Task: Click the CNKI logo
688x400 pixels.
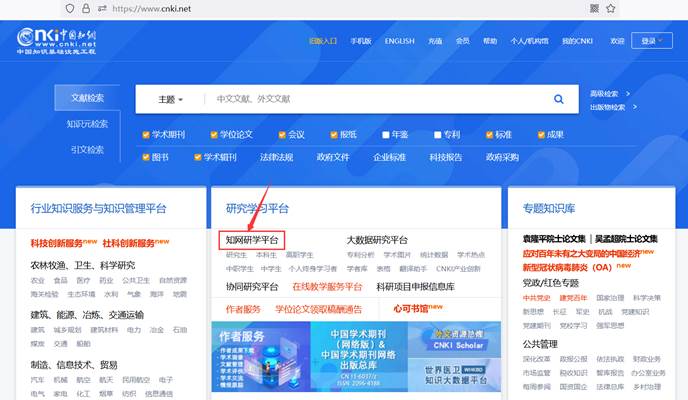Action: [x=56, y=41]
